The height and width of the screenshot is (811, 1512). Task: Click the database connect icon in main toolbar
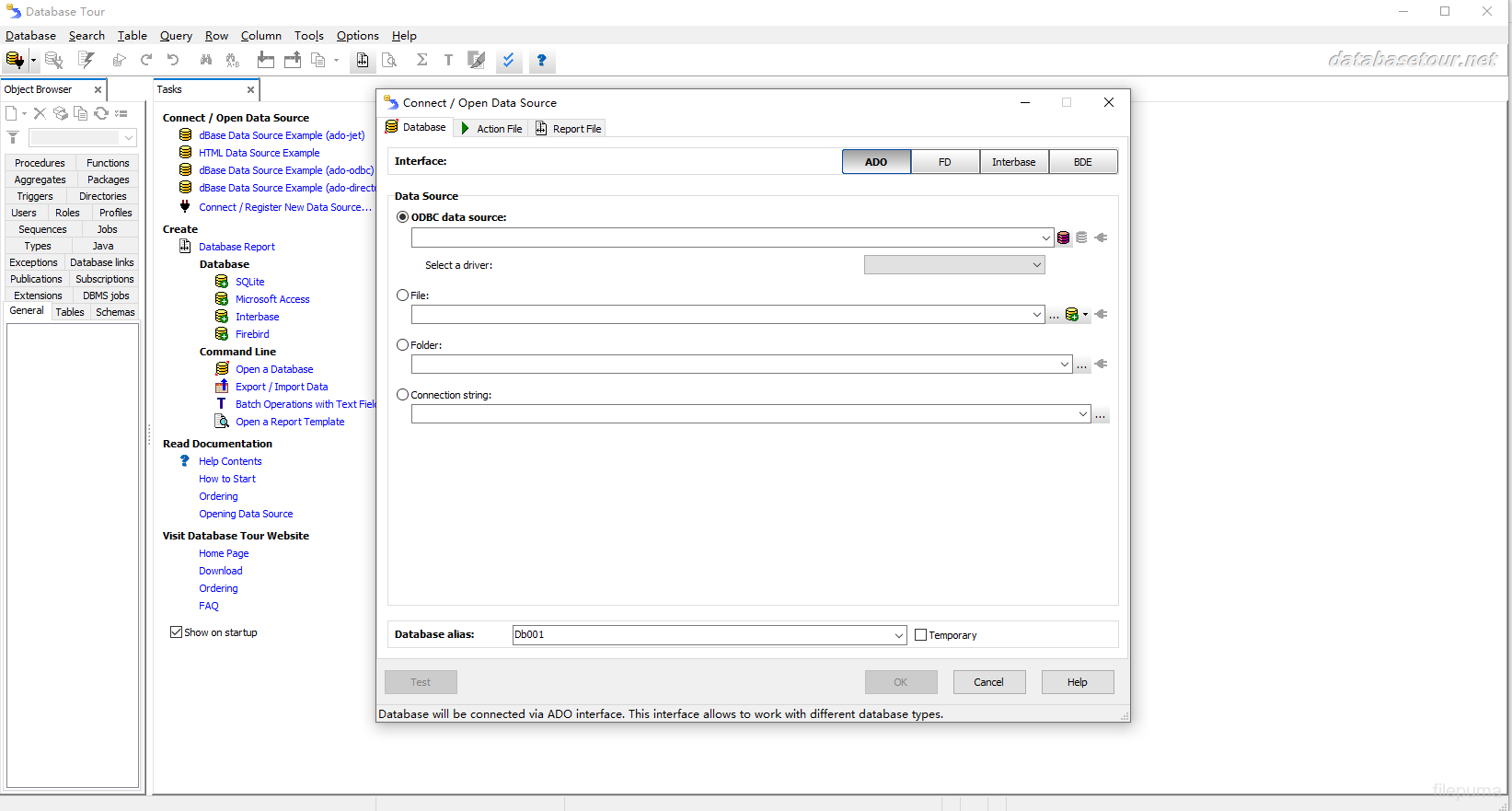[14, 61]
